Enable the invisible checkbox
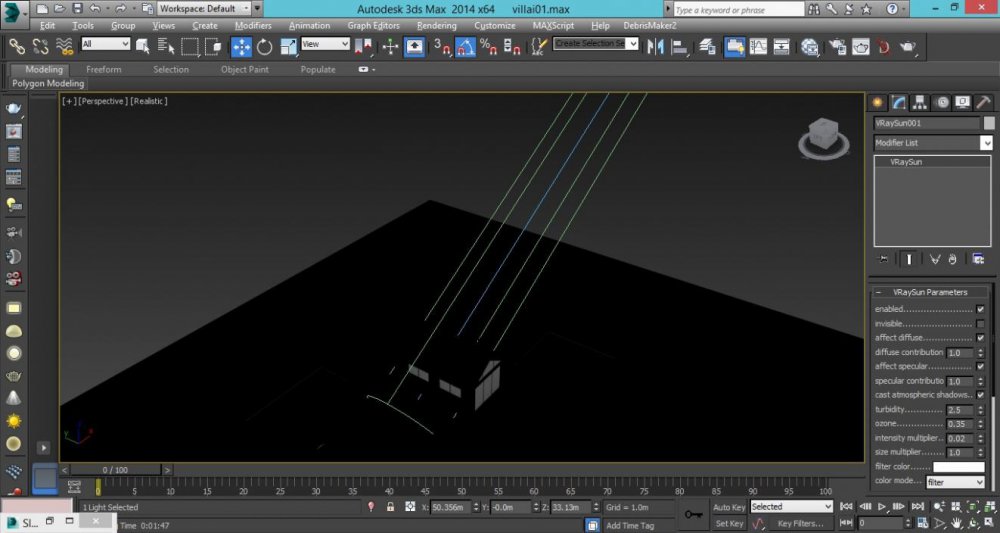The width and height of the screenshot is (1000, 533). (x=980, y=324)
